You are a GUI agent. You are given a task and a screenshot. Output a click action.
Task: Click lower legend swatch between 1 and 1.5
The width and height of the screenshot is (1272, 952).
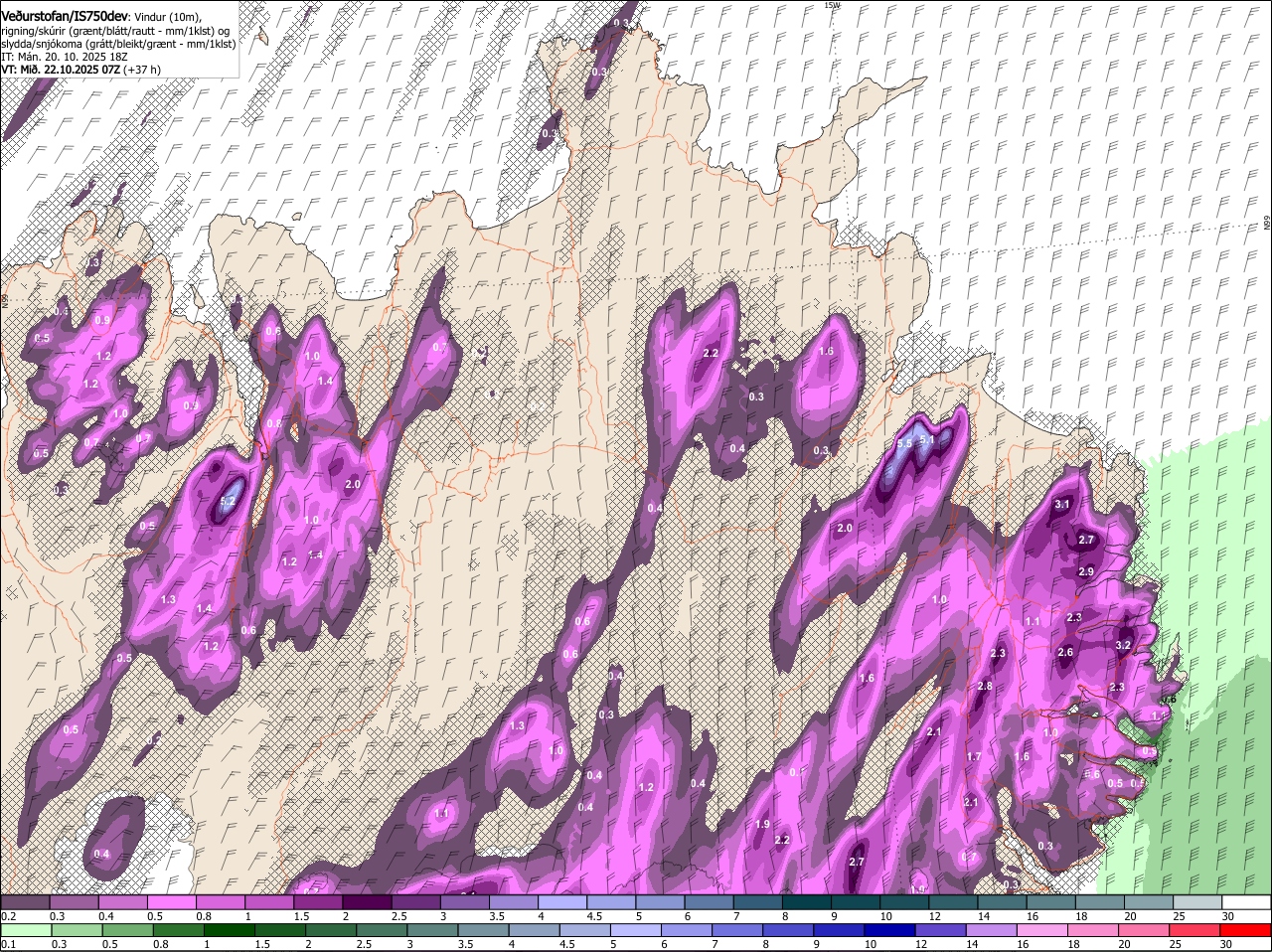[229, 931]
